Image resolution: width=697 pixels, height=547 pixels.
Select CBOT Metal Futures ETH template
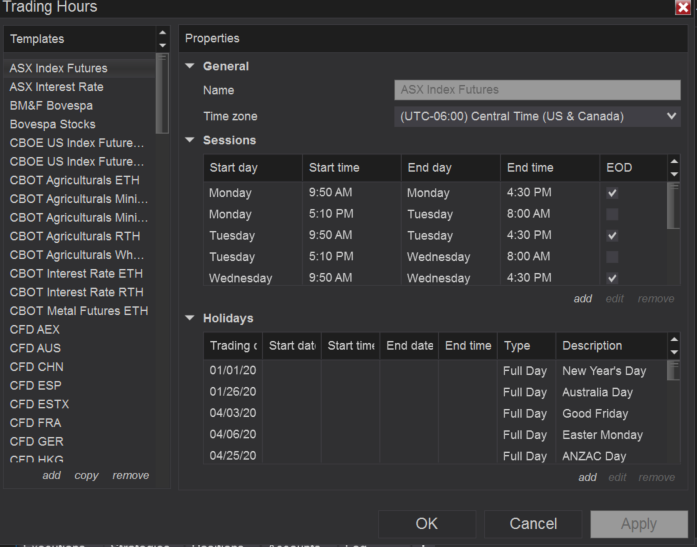[x=80, y=311]
